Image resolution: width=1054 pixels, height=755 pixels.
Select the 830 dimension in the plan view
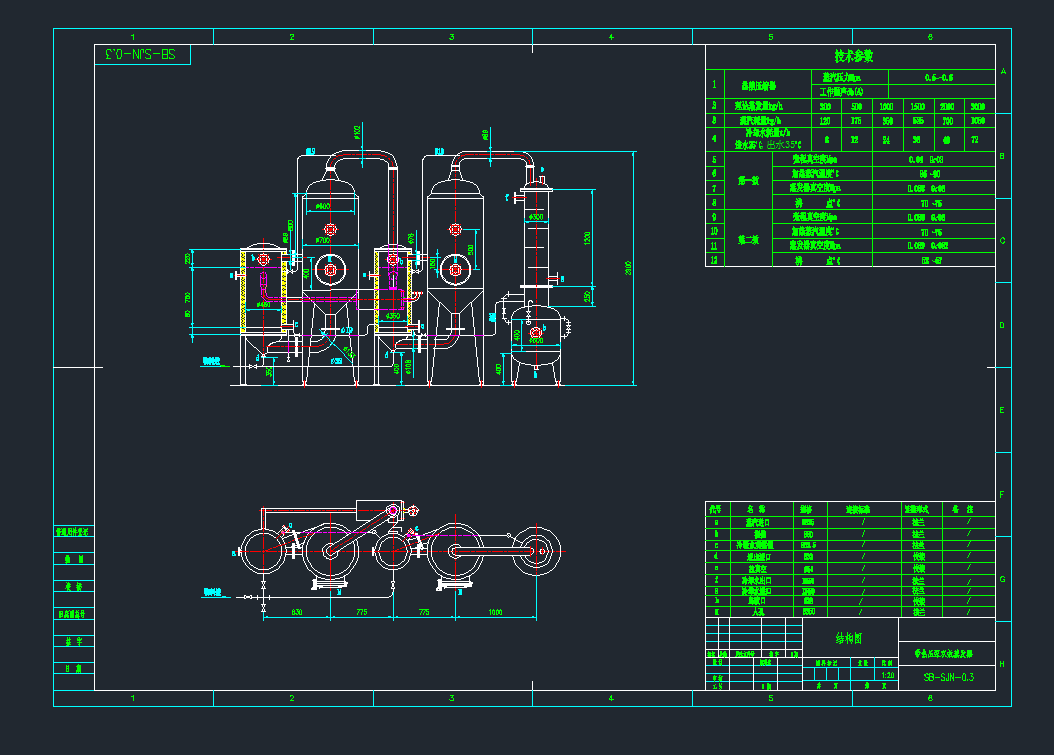297,611
